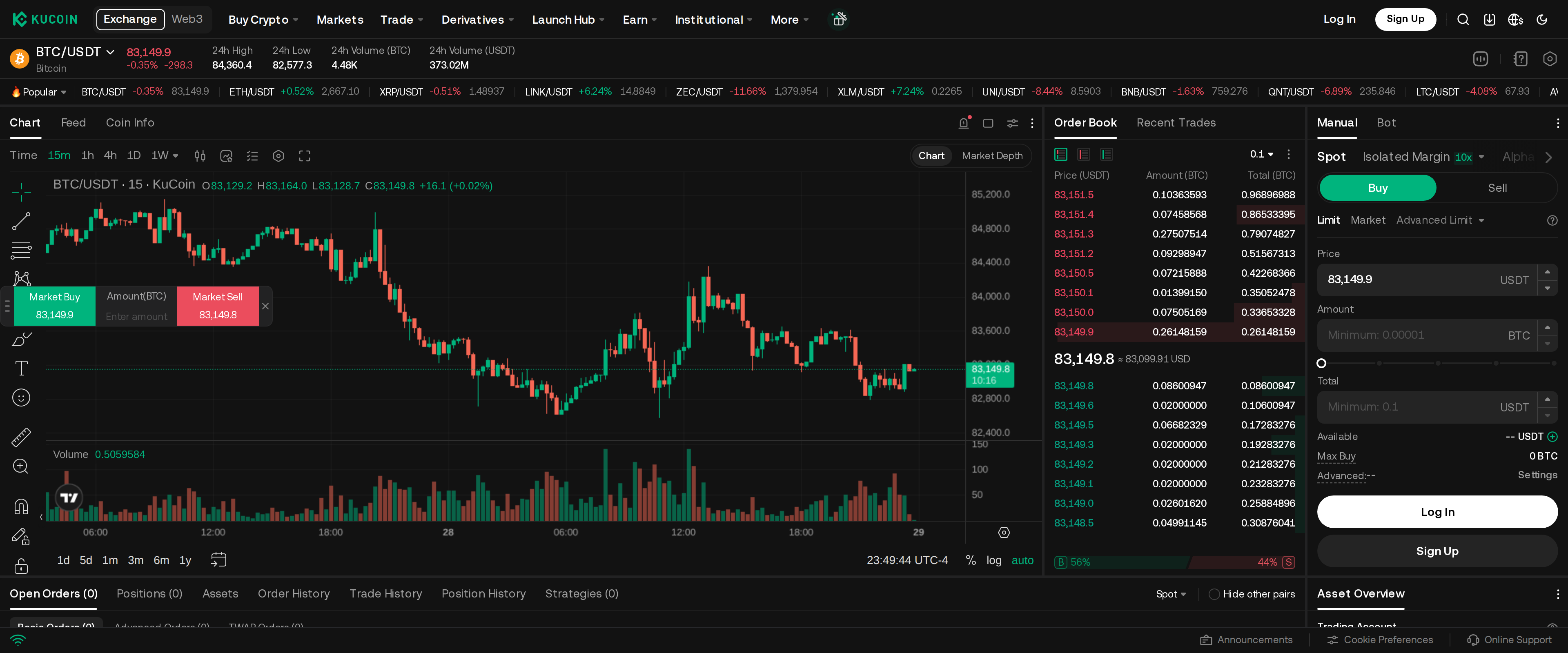Expand the Derivatives menu
Screen dimensions: 1568x653
477,20
